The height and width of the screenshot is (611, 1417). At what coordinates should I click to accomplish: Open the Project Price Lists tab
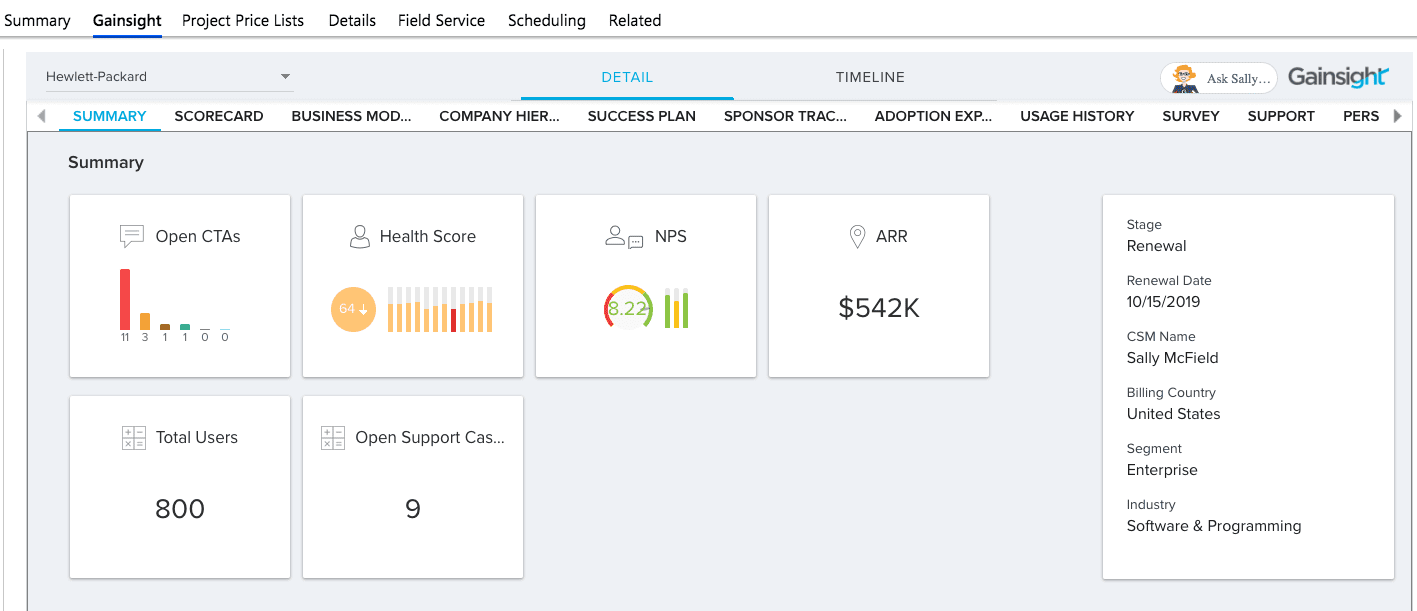coord(243,20)
